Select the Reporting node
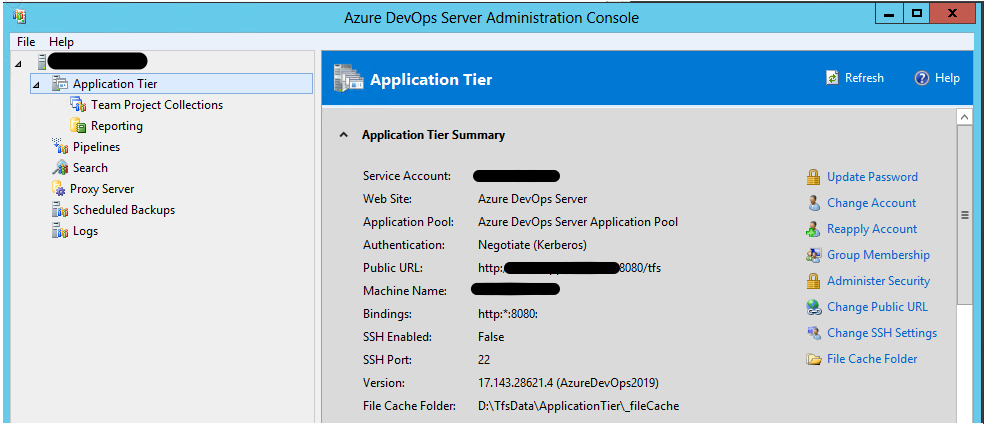 (x=116, y=126)
